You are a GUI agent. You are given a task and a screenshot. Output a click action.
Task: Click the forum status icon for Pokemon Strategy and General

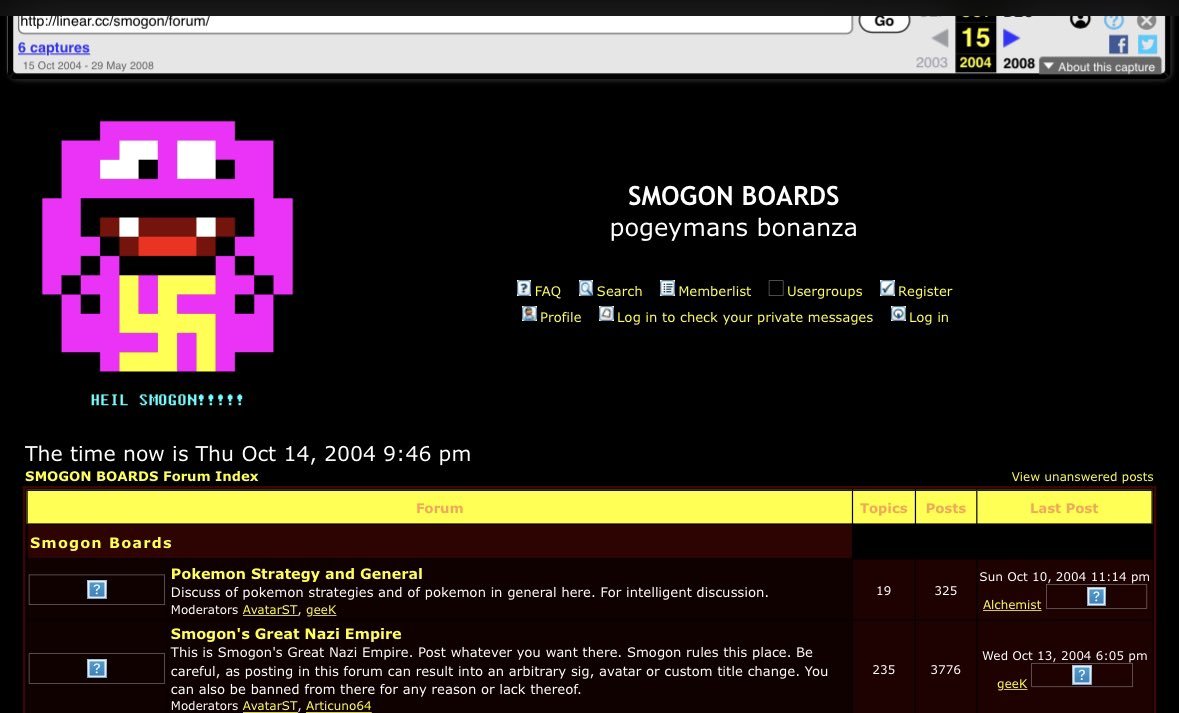[96, 589]
